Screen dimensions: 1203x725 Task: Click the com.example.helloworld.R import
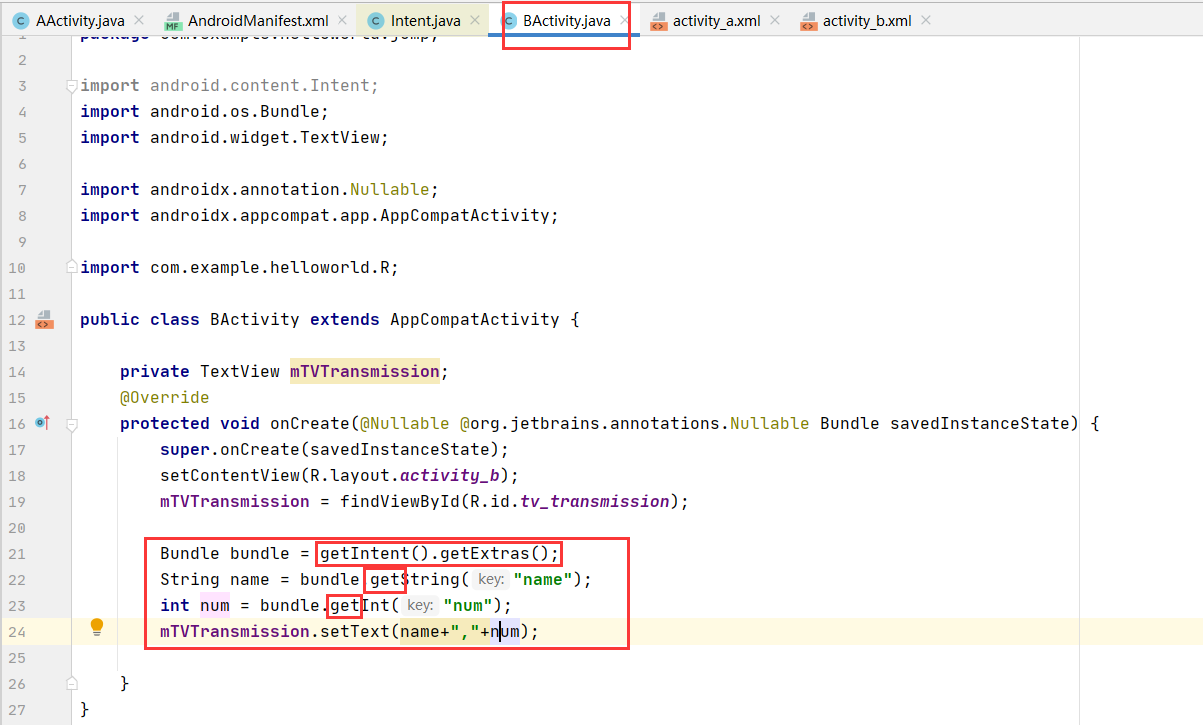(239, 268)
